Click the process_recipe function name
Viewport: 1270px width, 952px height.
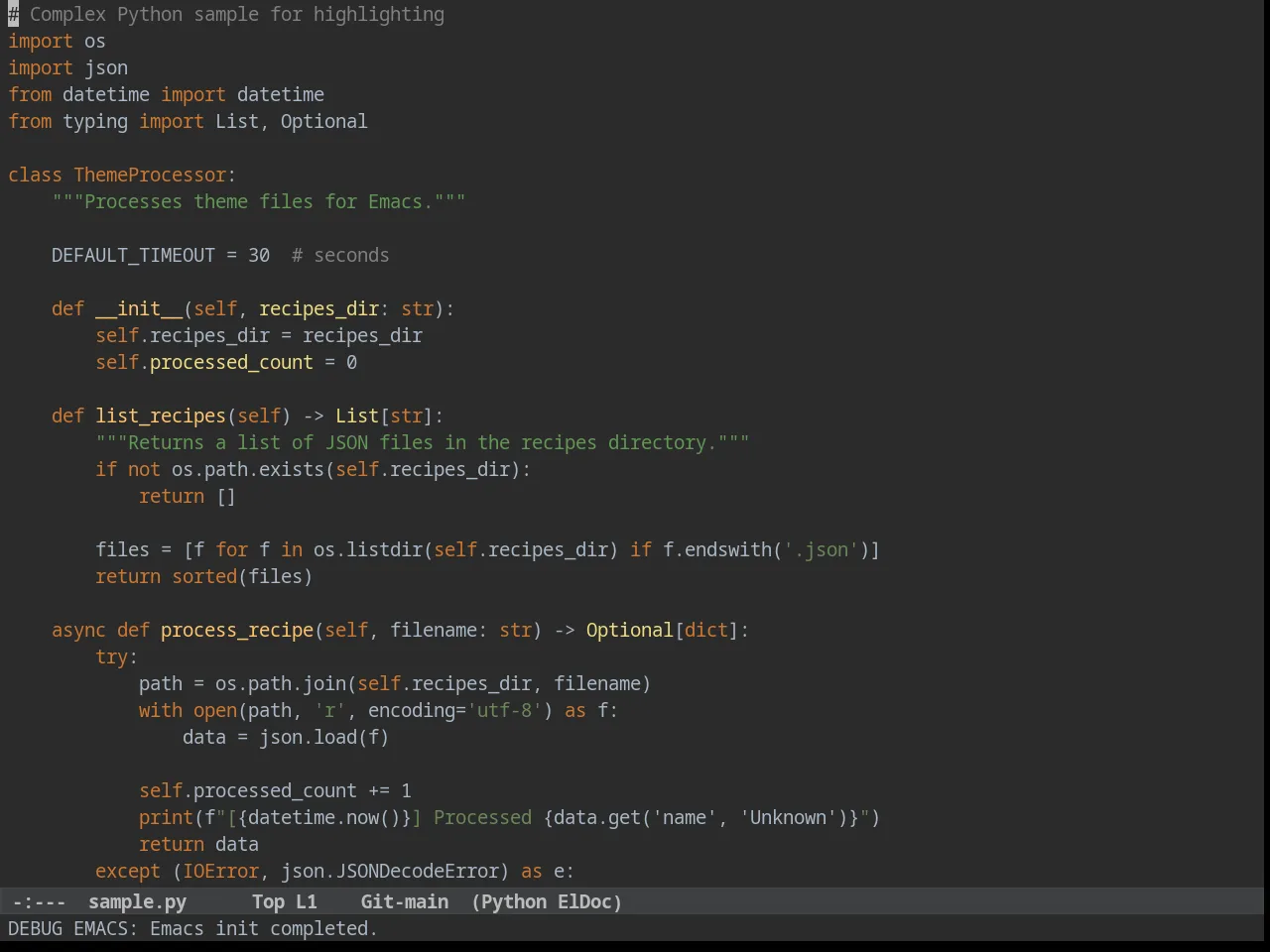tap(237, 630)
